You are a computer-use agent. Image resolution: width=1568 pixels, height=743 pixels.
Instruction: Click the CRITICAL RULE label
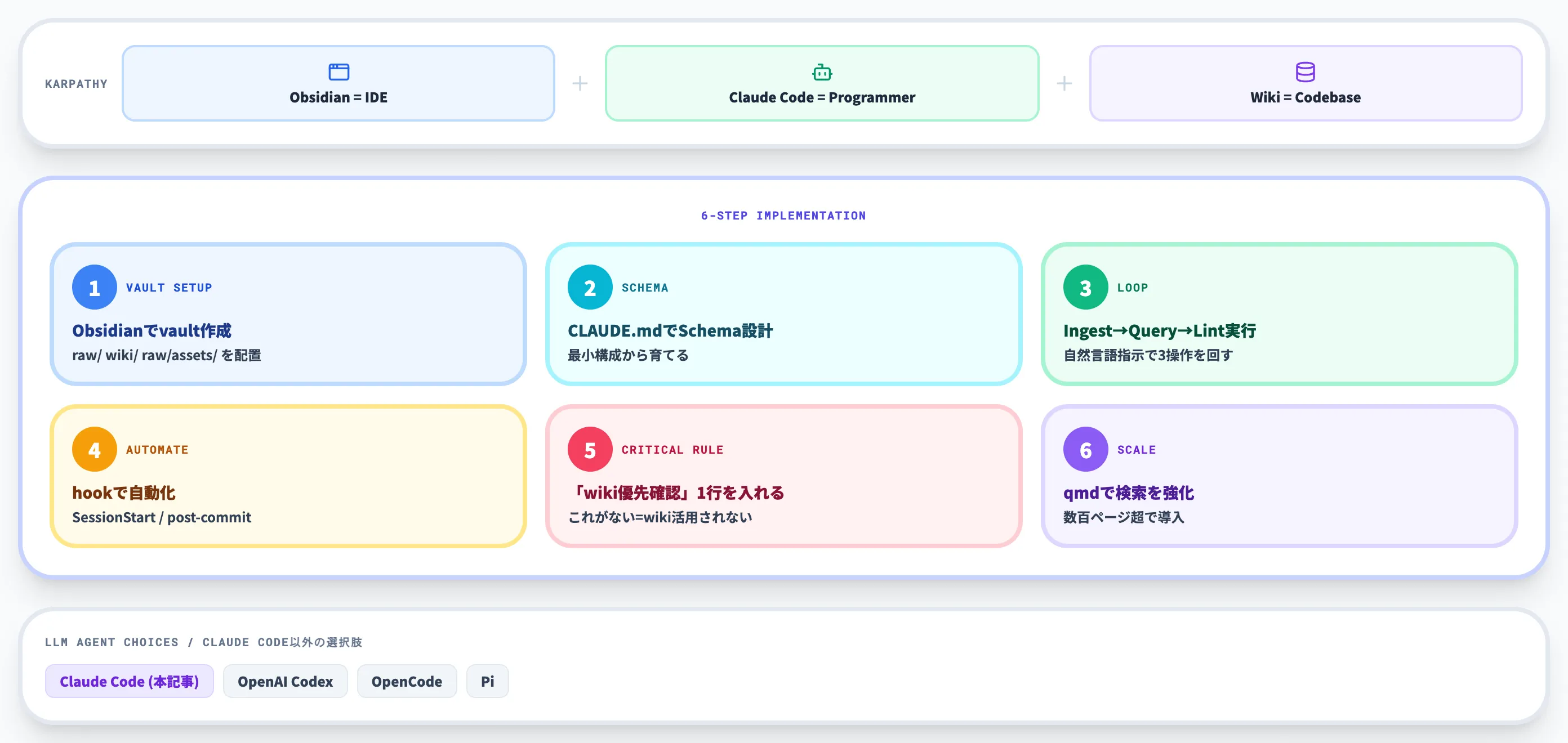[x=672, y=449]
